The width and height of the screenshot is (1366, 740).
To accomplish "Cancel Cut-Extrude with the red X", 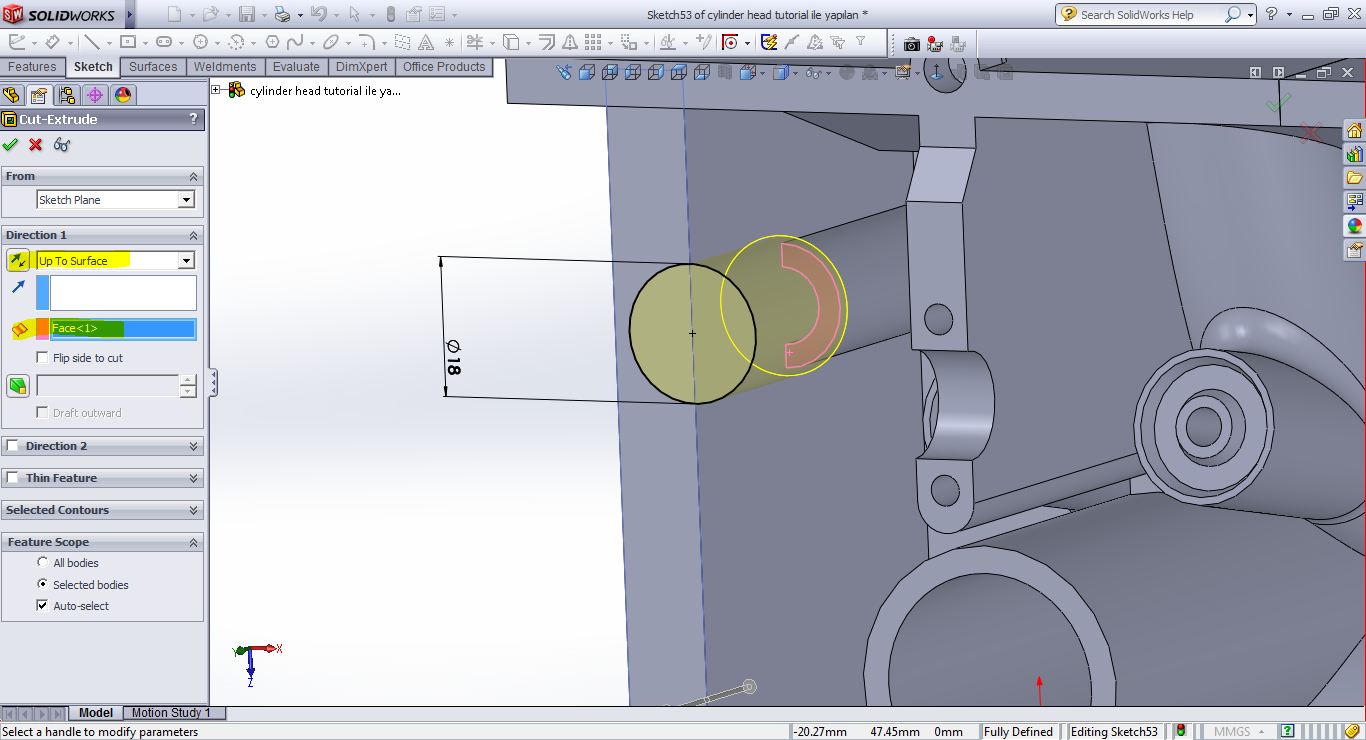I will [x=36, y=145].
